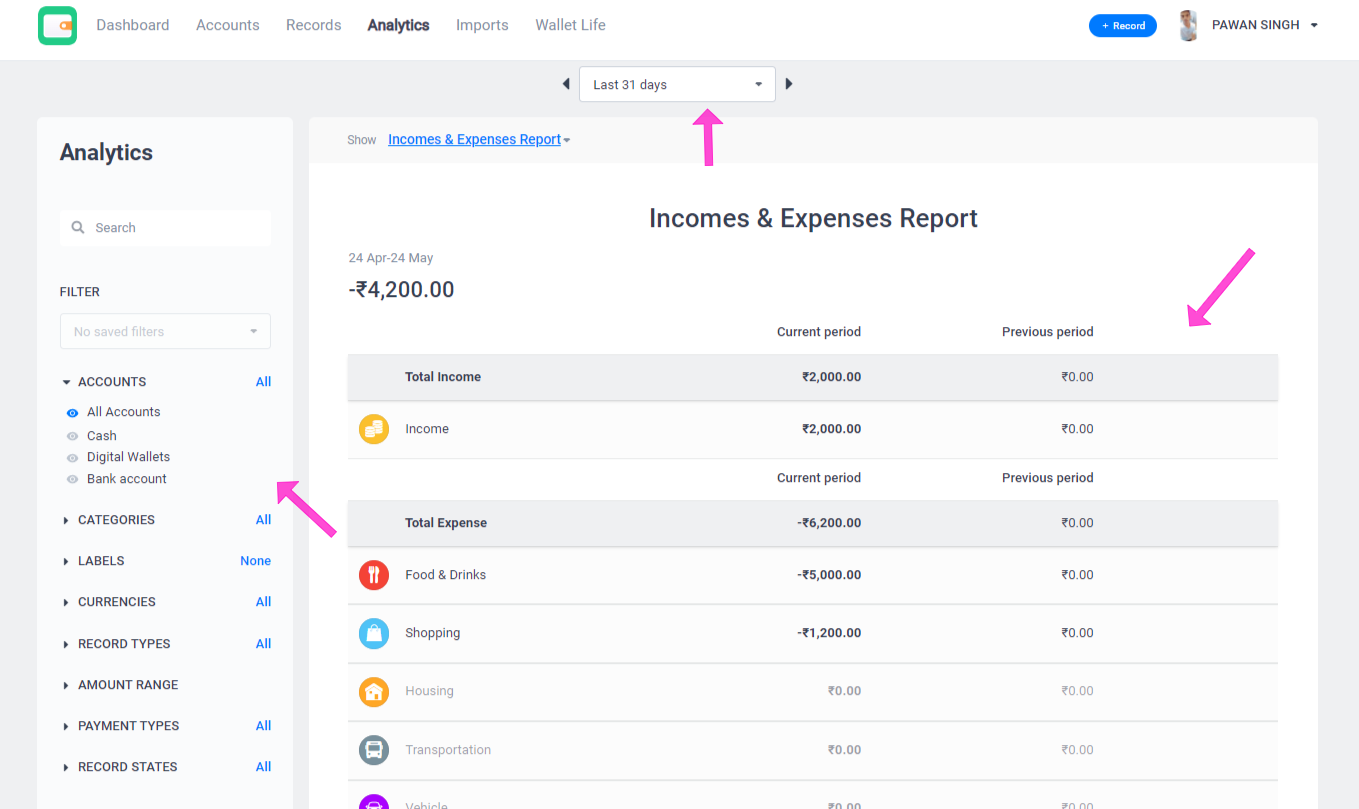Click the green Wallet app logo

click(57, 25)
